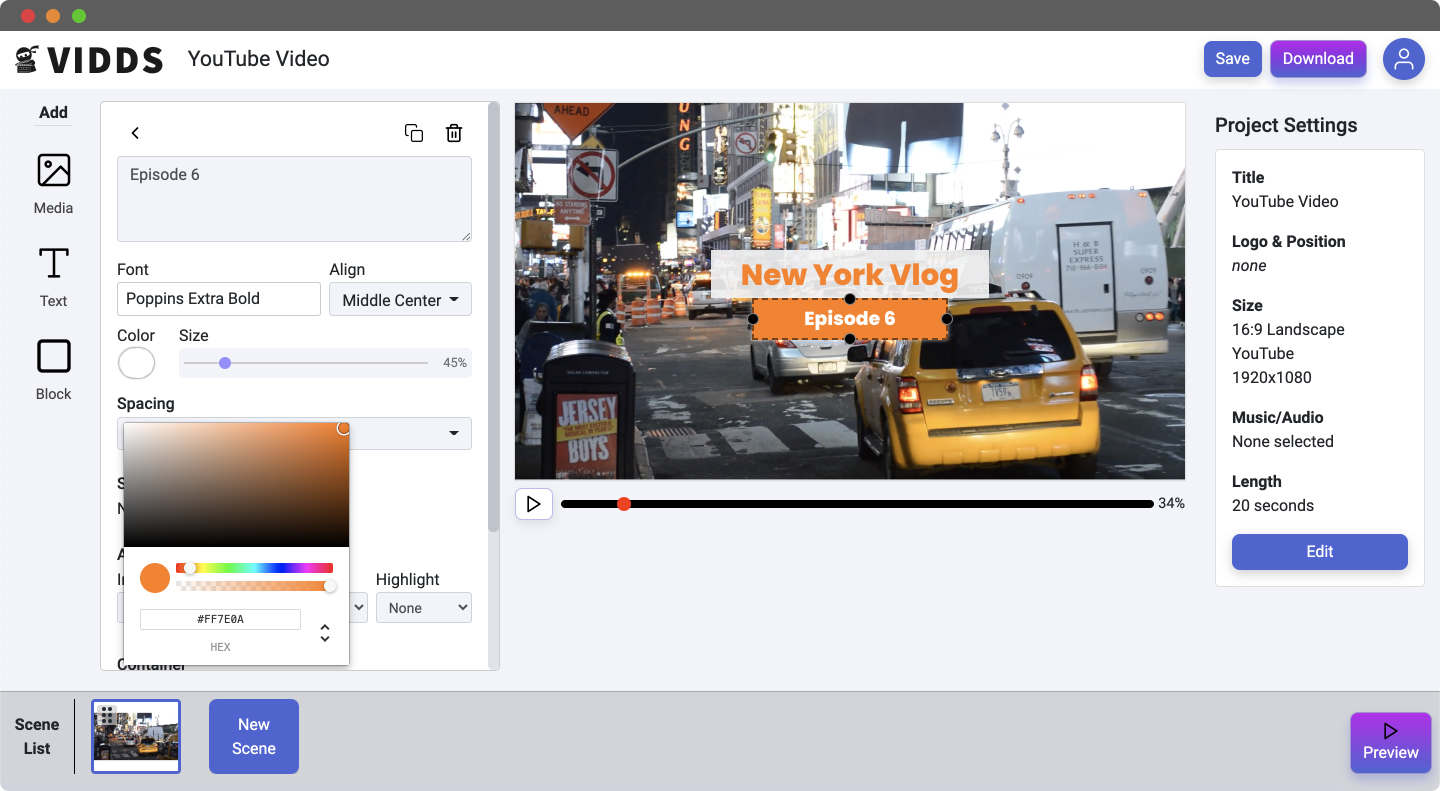Click Edit in Project Settings
This screenshot has height=791, width=1440.
(1319, 552)
